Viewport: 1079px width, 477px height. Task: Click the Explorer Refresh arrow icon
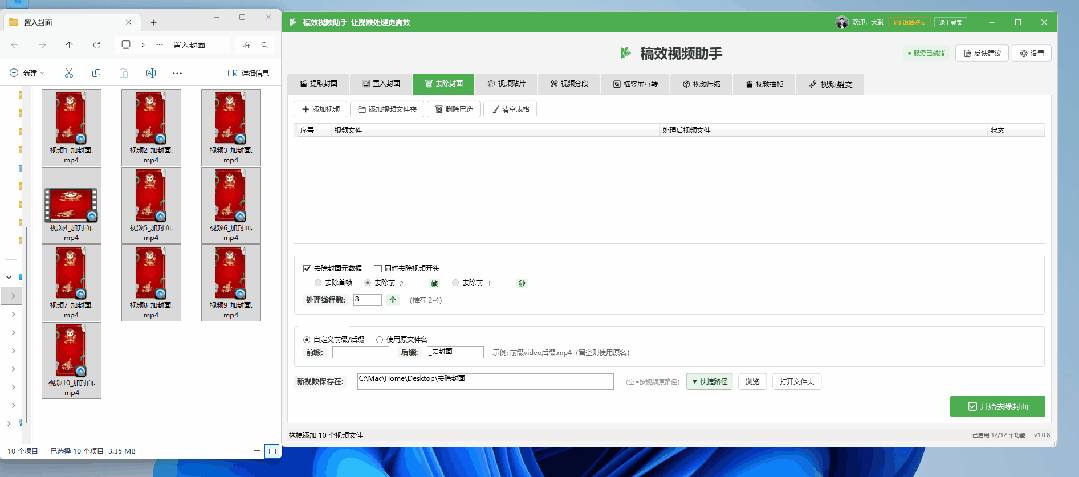96,45
